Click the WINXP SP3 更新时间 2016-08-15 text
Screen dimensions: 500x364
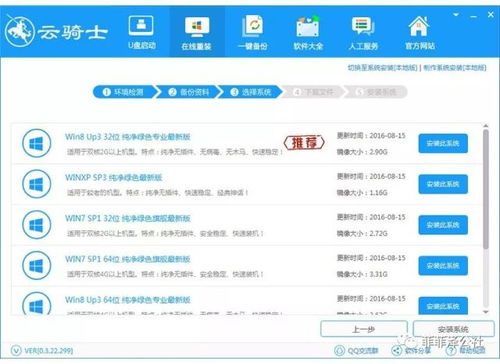coord(371,176)
